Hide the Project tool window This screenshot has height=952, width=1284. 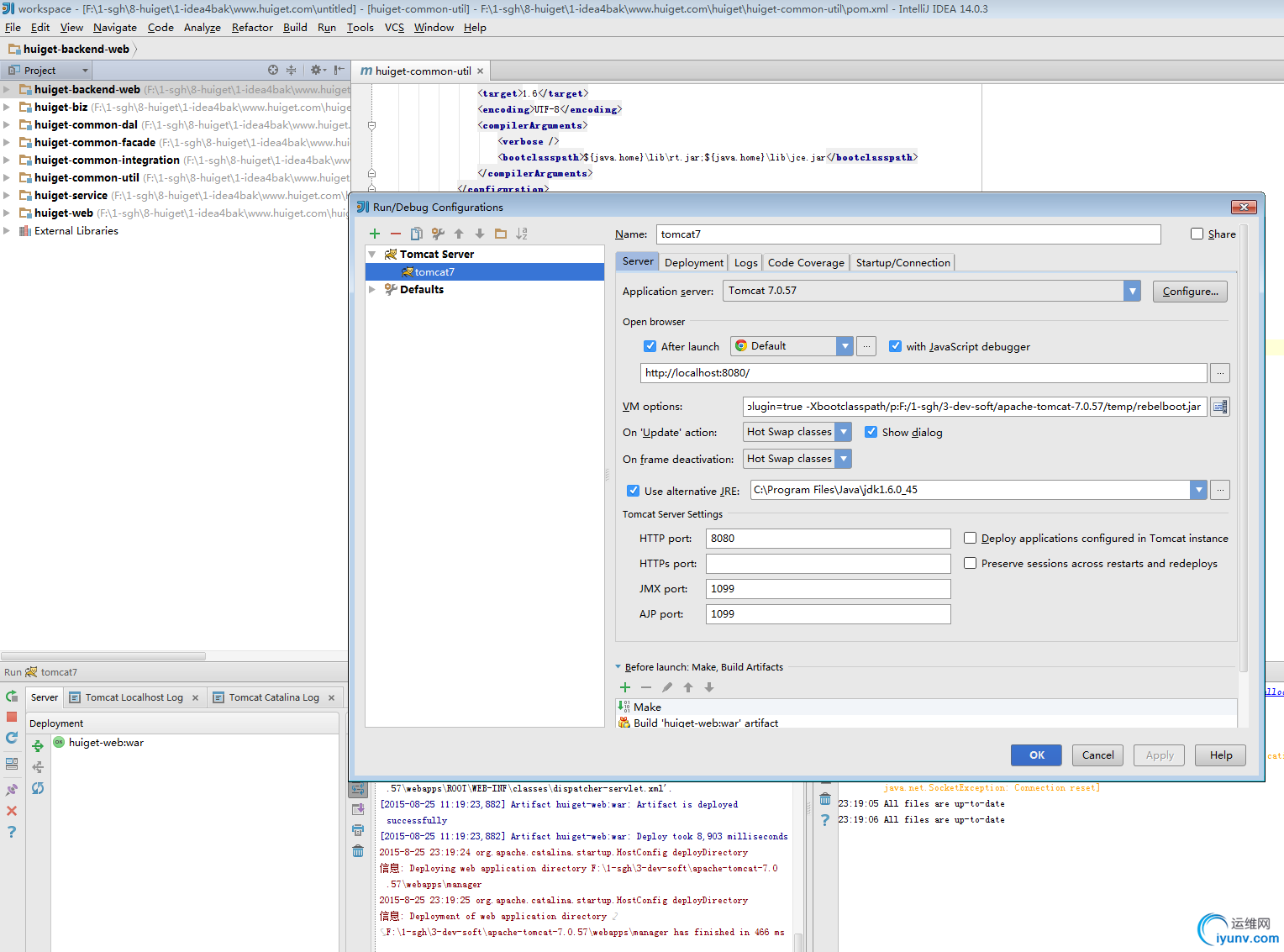339,71
